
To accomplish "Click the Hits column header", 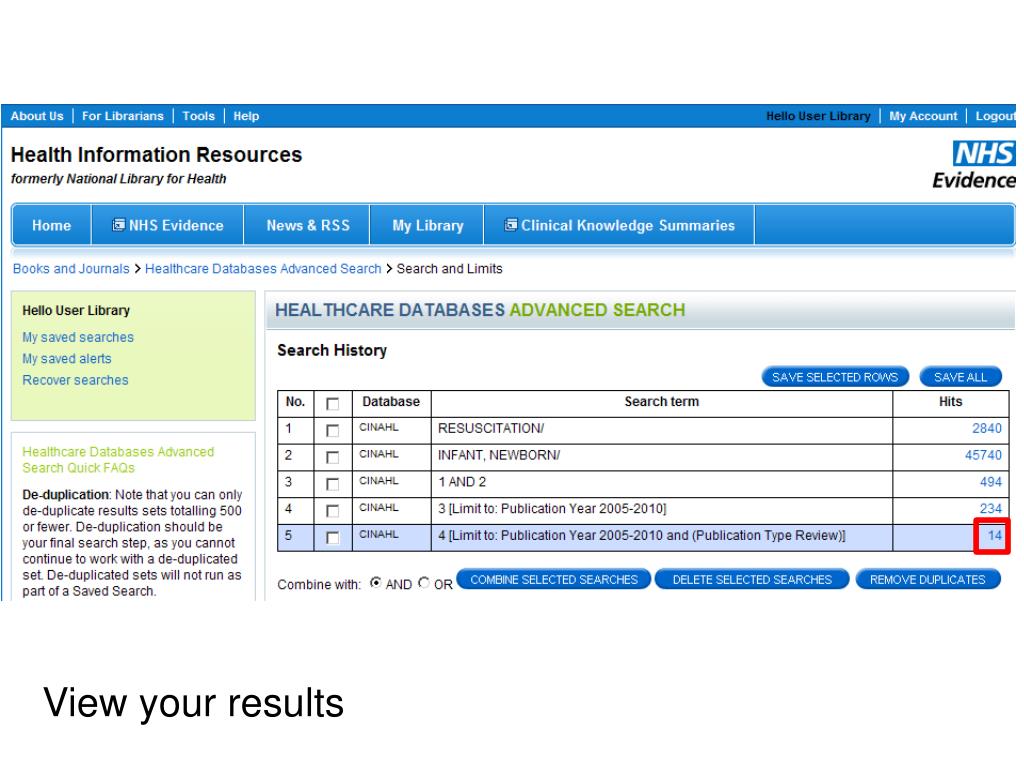I will 951,402.
